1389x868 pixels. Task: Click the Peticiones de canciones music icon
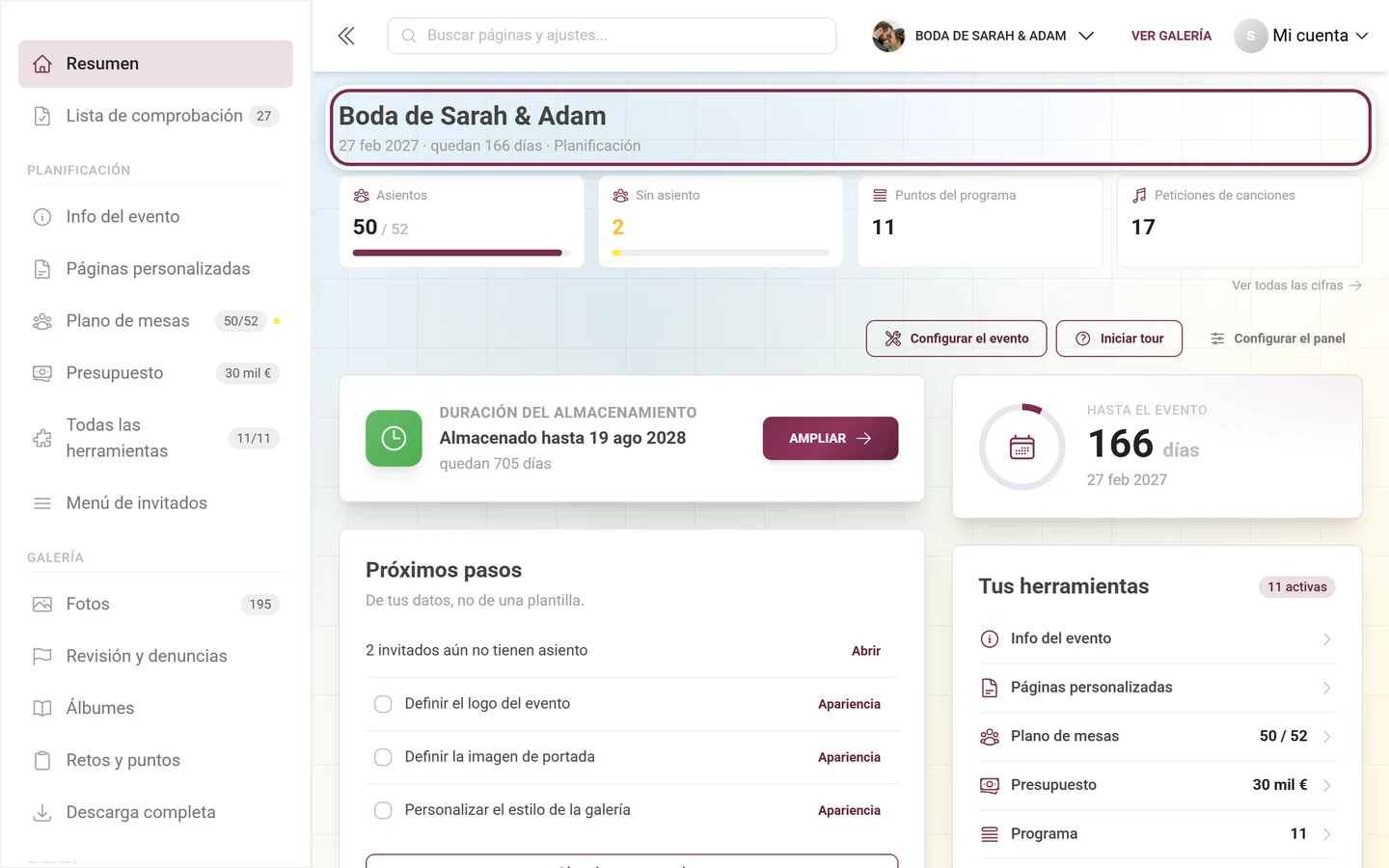[x=1140, y=195]
